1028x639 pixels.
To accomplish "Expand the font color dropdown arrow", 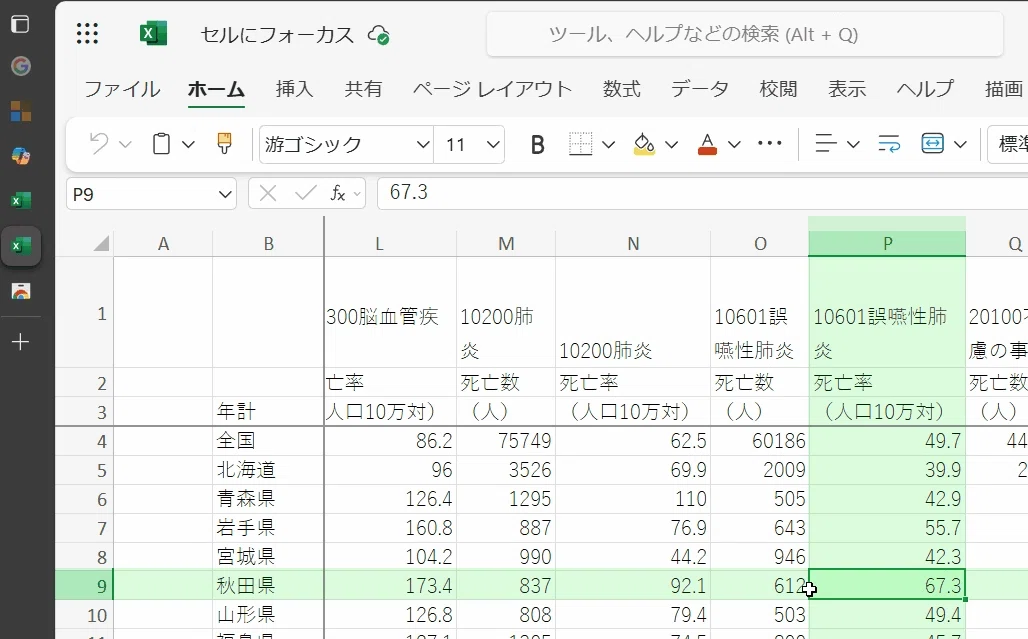I will [734, 144].
